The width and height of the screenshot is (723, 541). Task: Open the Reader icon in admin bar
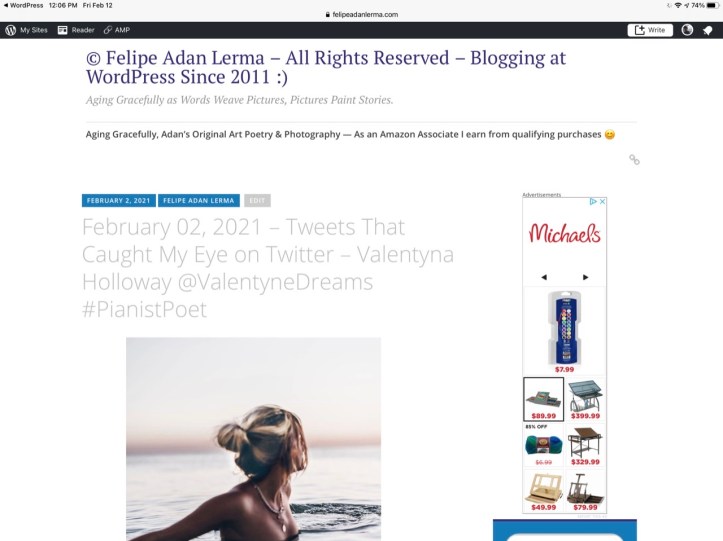[62, 30]
